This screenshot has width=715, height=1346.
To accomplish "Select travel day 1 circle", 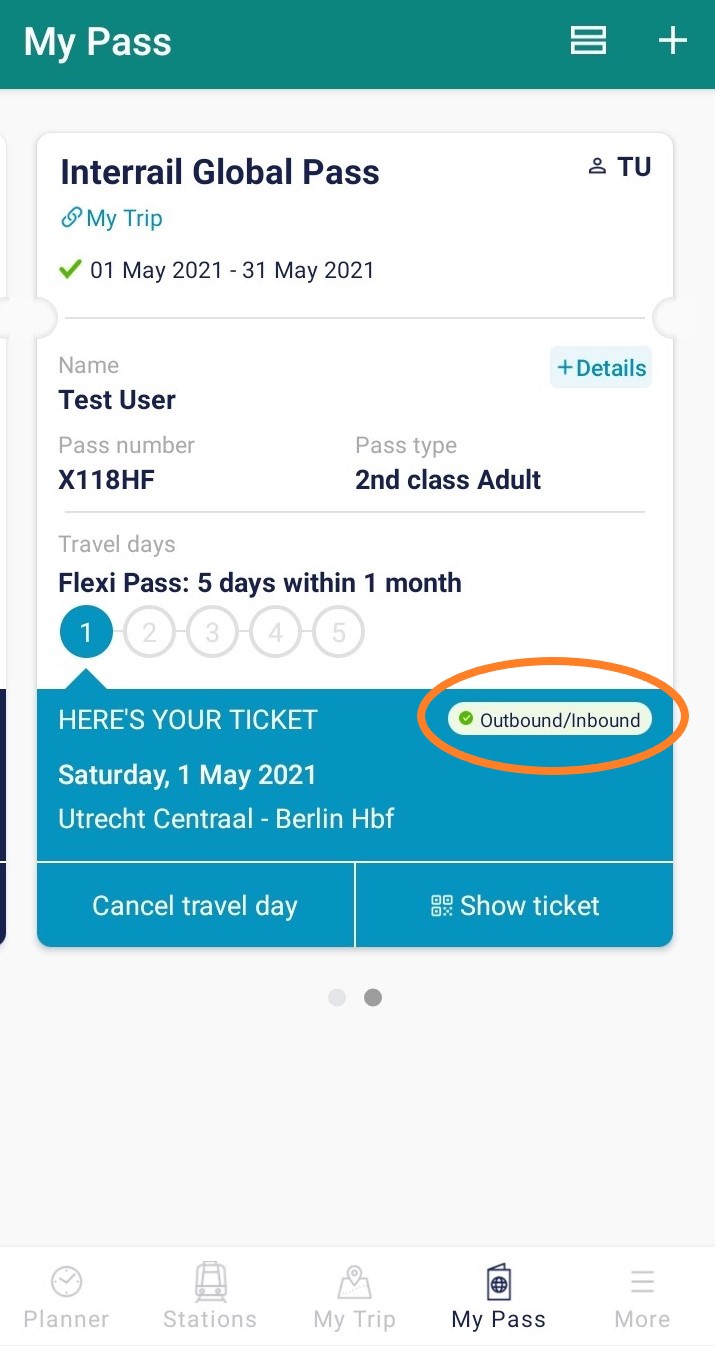I will coord(86,632).
